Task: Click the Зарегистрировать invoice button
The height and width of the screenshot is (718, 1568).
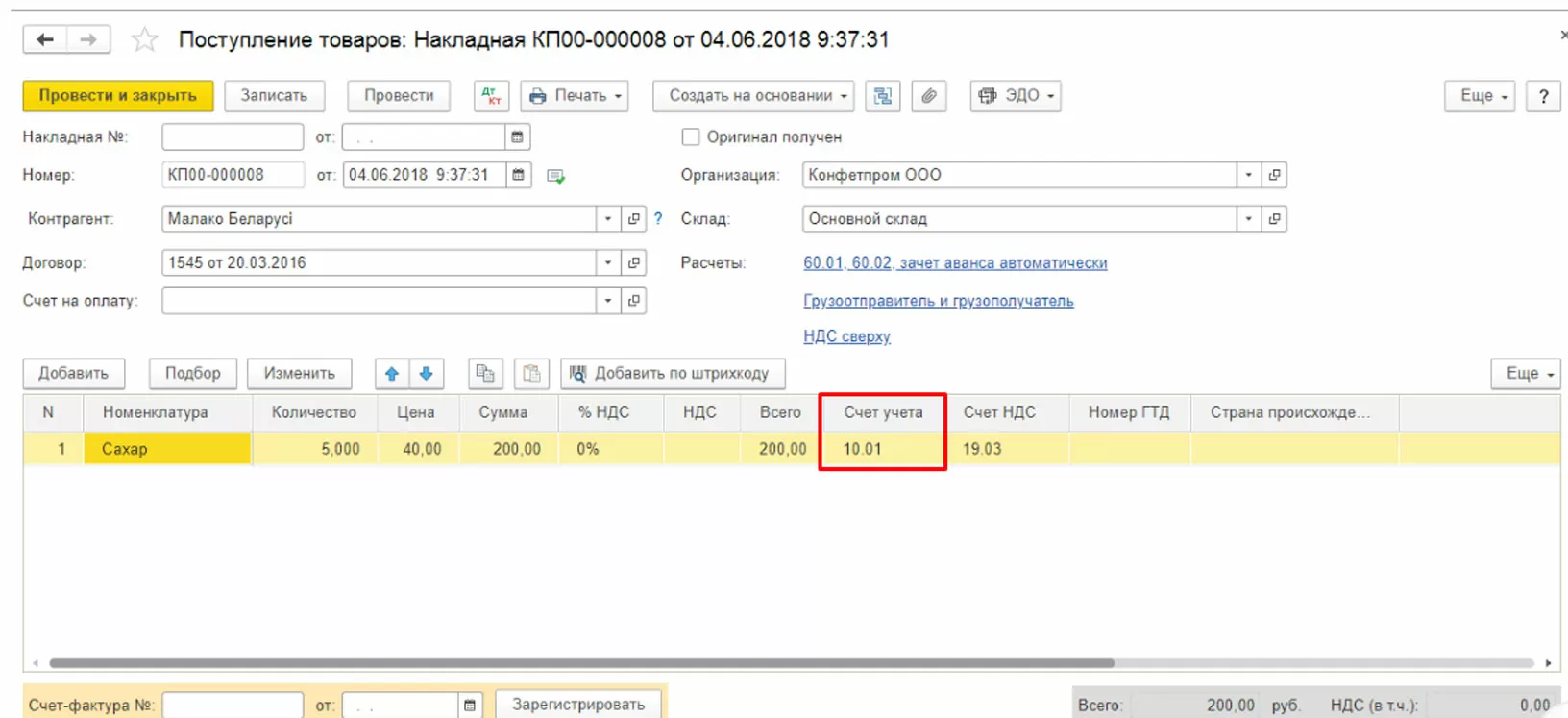Action: coord(578,705)
